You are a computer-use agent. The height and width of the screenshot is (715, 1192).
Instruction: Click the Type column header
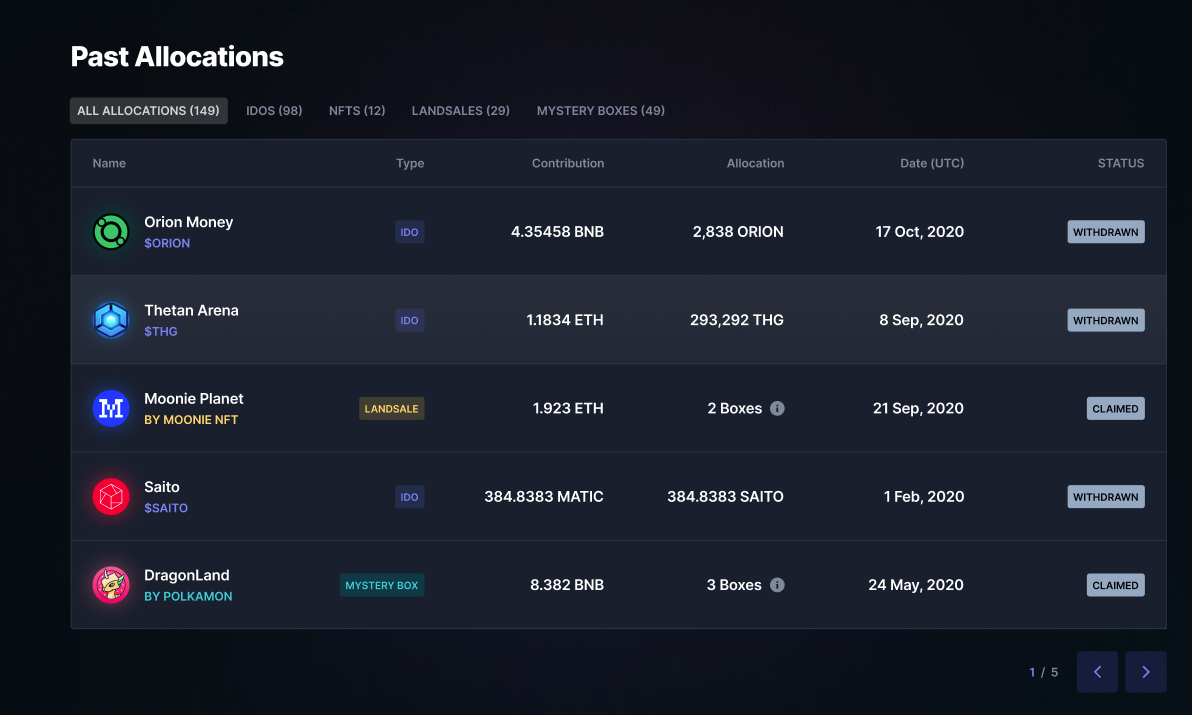410,163
